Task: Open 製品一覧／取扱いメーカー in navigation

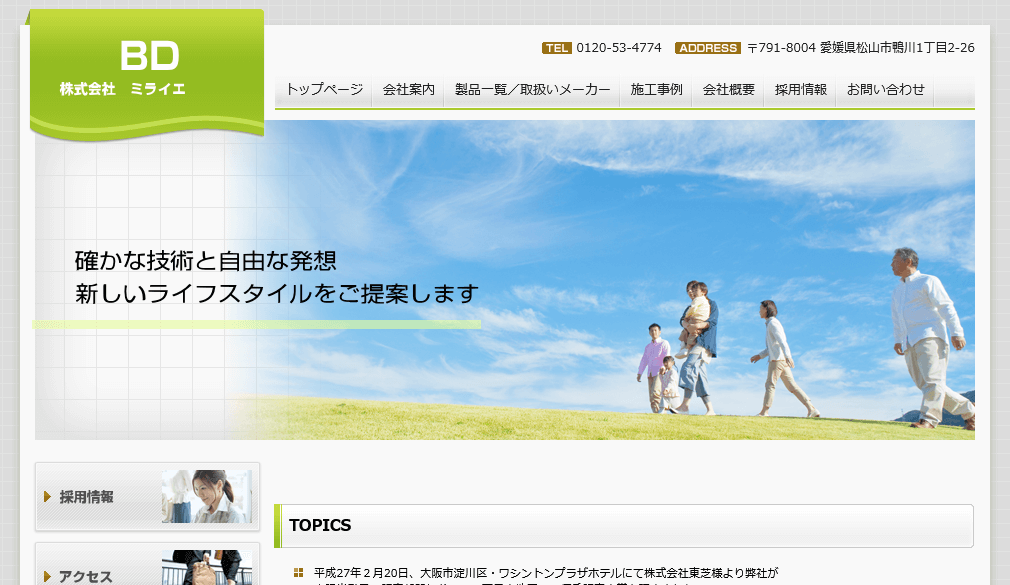Action: click(532, 90)
